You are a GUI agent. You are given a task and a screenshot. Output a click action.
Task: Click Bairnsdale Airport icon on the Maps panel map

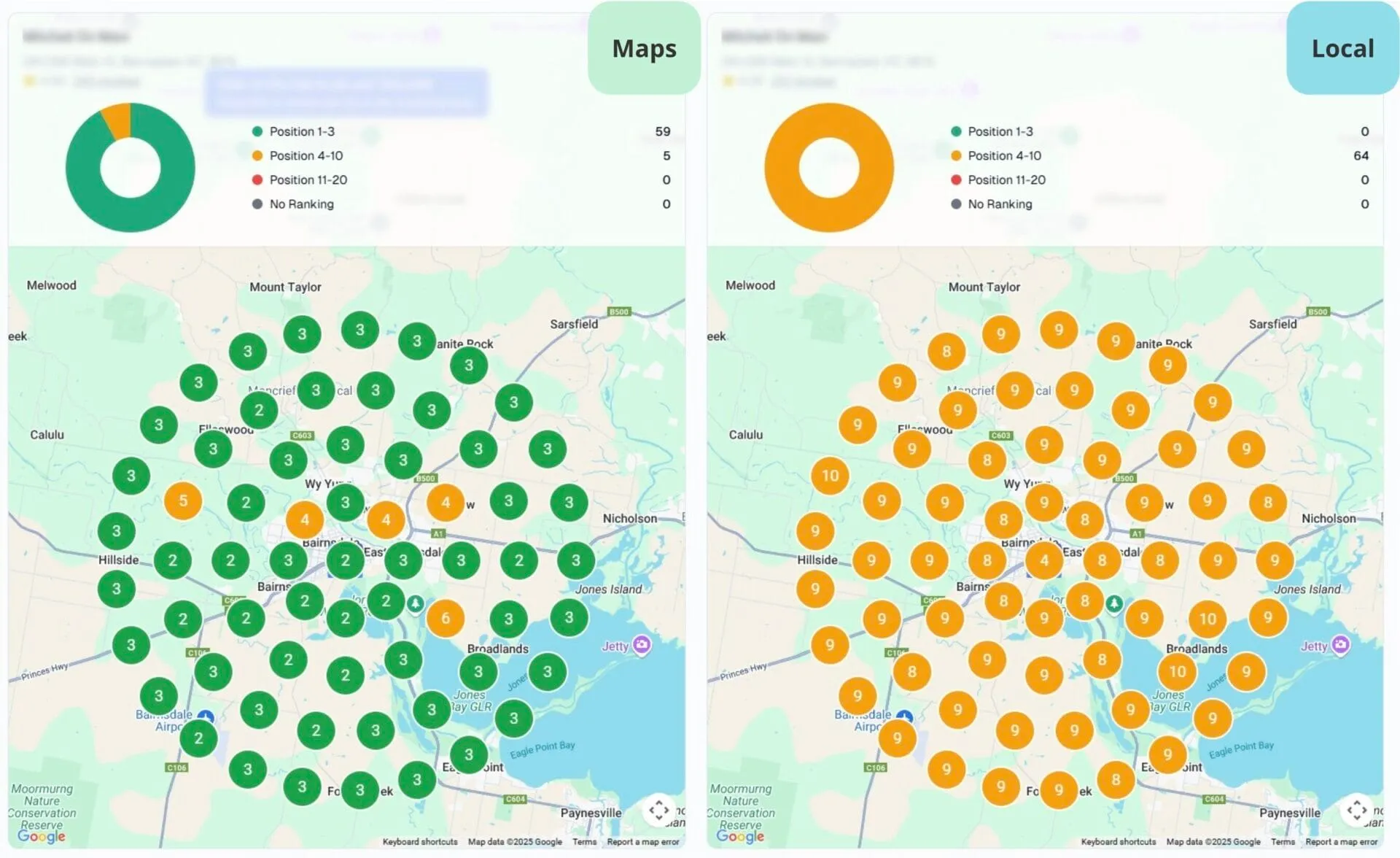point(206,716)
